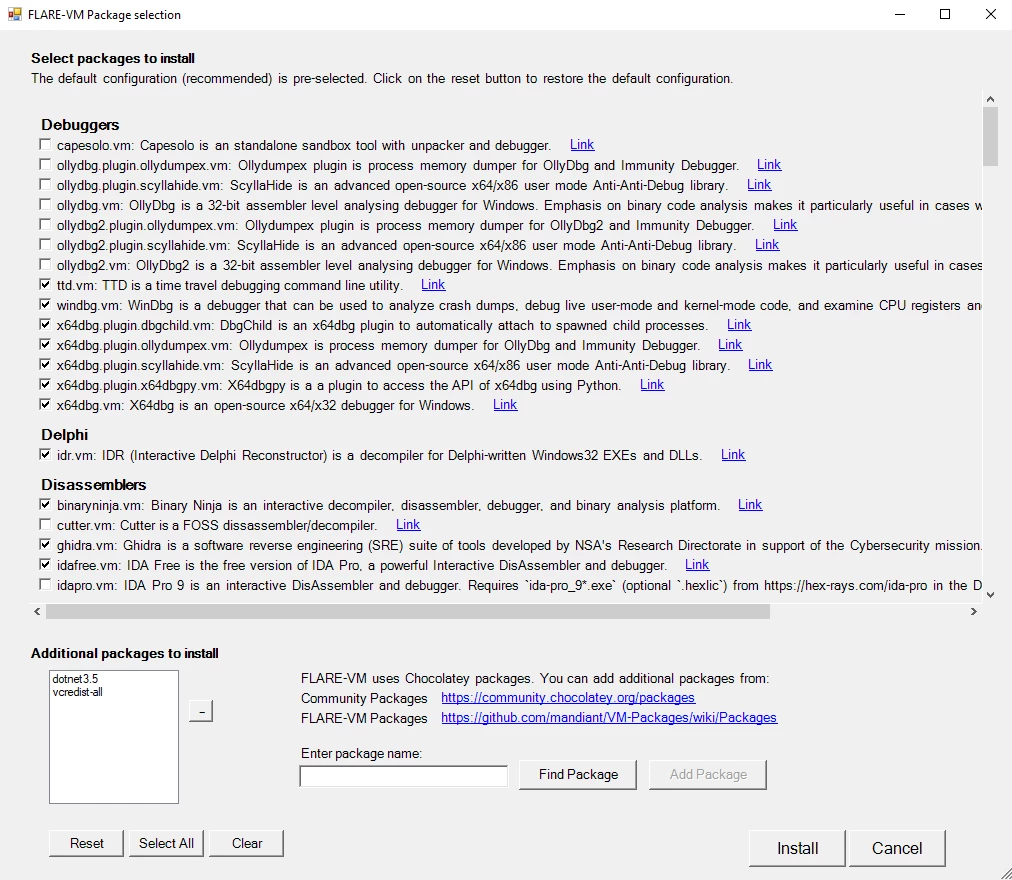Deselect x64dbg.plugin.dbgchild.vm checkbox
Viewport: 1012px width, 880px height.
pyautogui.click(x=45, y=325)
